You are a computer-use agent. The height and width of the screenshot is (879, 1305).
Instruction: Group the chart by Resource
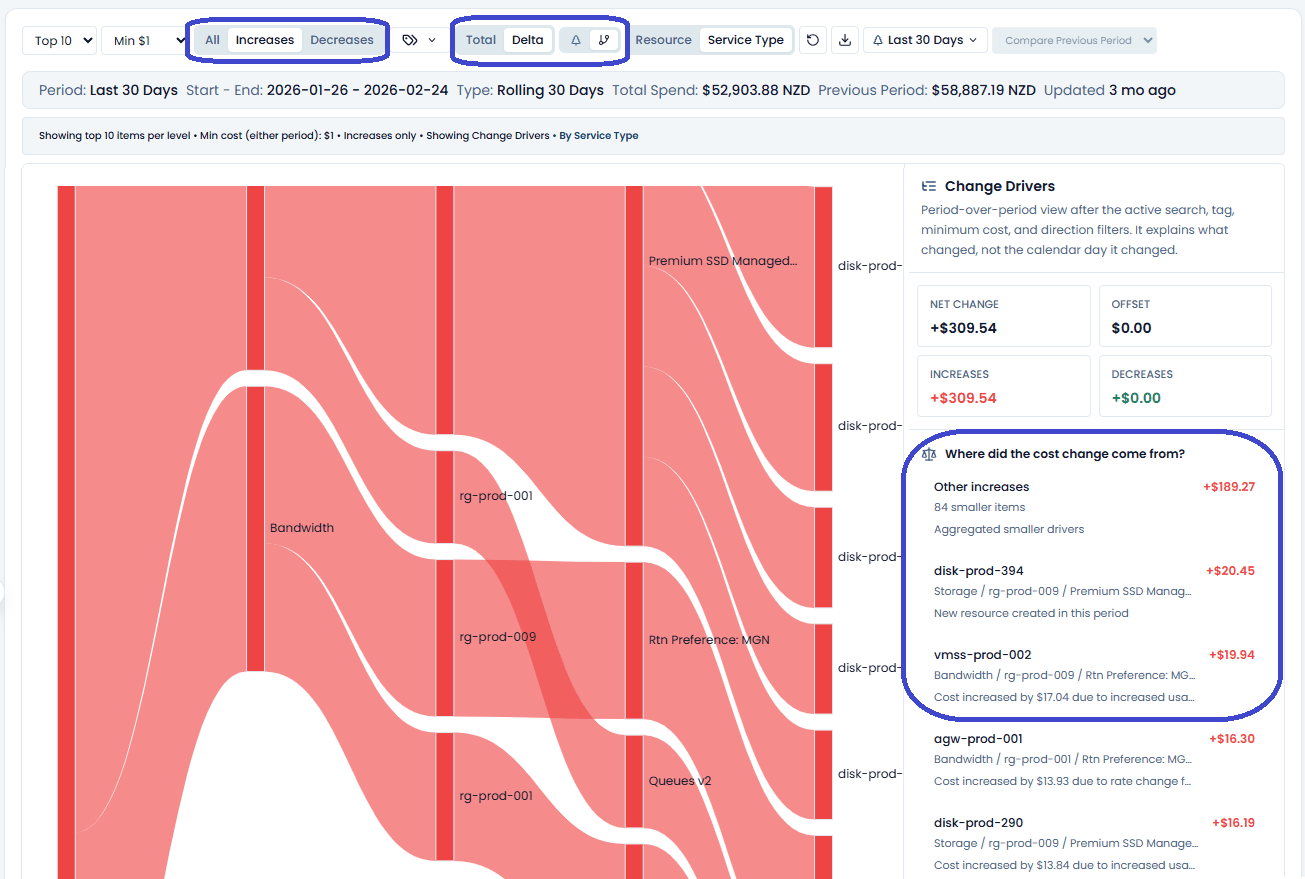[x=663, y=40]
